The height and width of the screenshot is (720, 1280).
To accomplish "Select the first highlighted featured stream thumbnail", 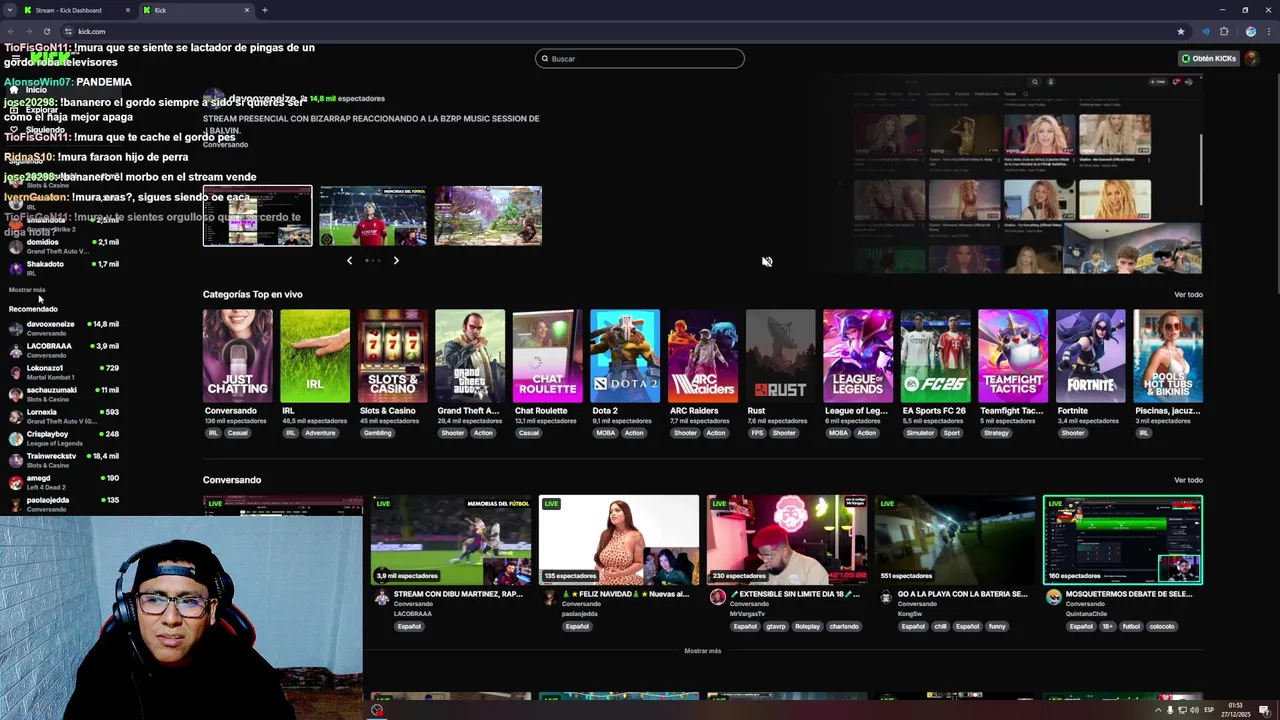I will (257, 216).
